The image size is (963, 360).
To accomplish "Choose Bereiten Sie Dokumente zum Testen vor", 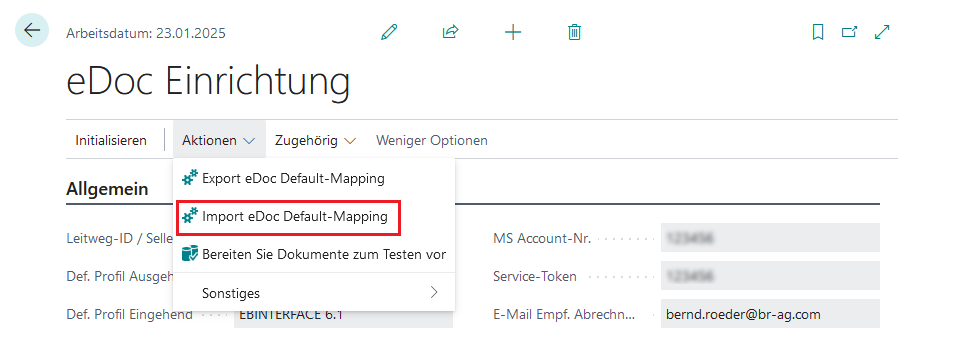I will pos(314,254).
